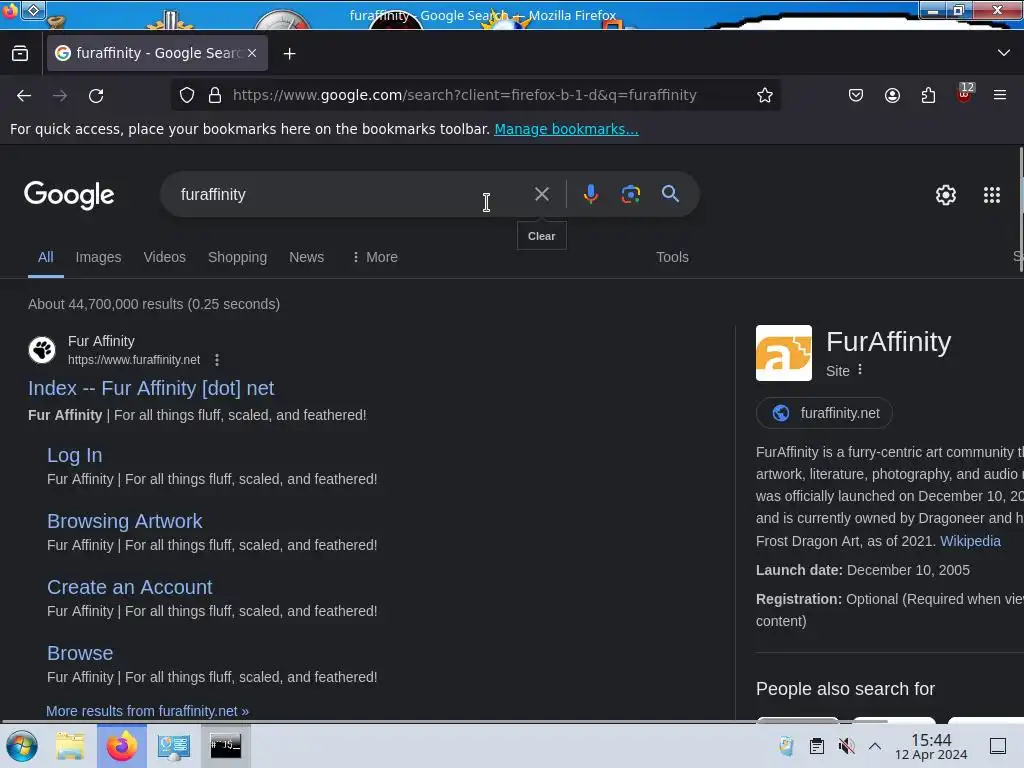Open the Manage bookmarks link
This screenshot has height=768, width=1024.
click(566, 129)
